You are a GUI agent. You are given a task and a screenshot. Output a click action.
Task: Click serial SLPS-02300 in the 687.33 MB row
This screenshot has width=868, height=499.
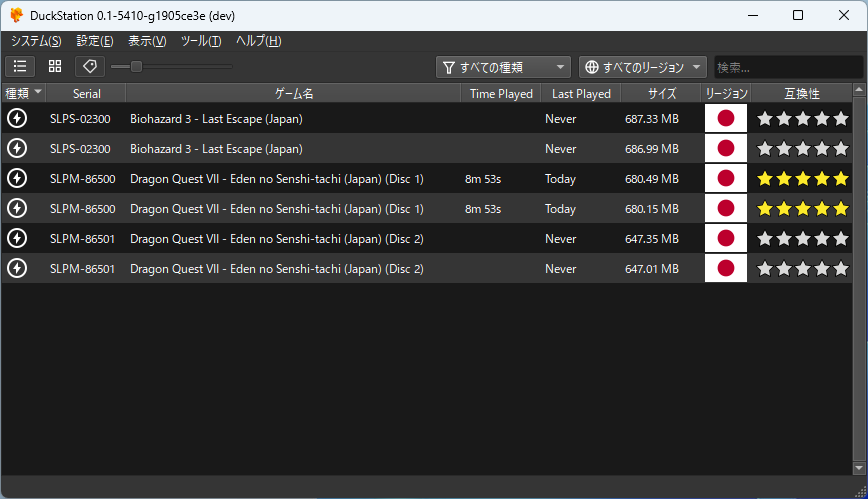[x=80, y=119]
